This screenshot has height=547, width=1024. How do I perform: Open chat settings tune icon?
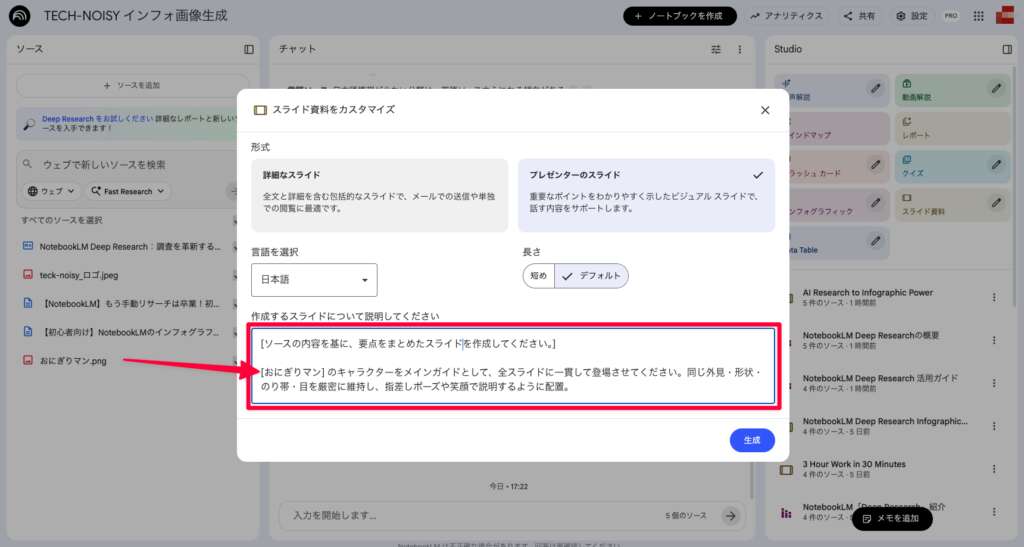(x=716, y=49)
